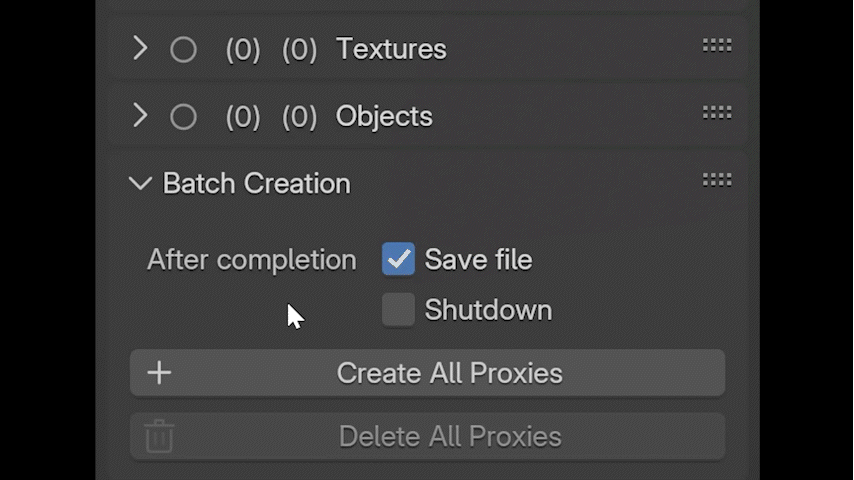Select the Objects panel title
854x480 pixels.
(384, 116)
